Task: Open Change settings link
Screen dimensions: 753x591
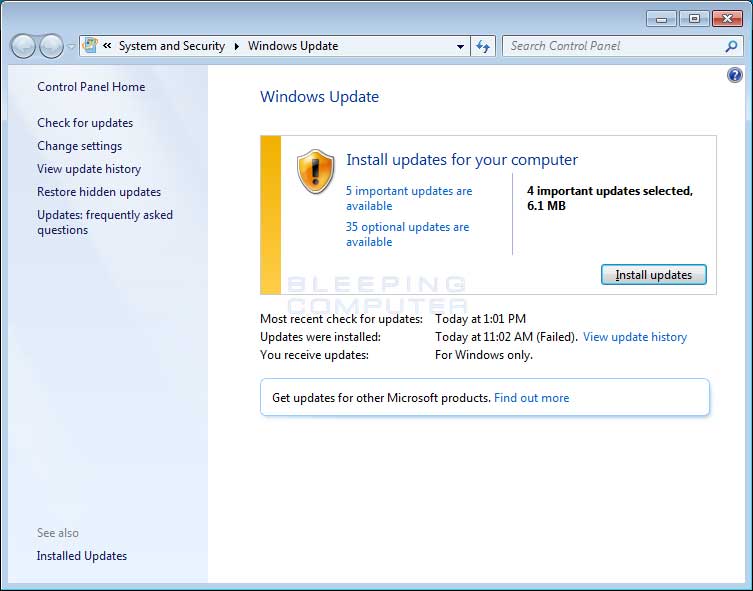Action: [x=80, y=146]
